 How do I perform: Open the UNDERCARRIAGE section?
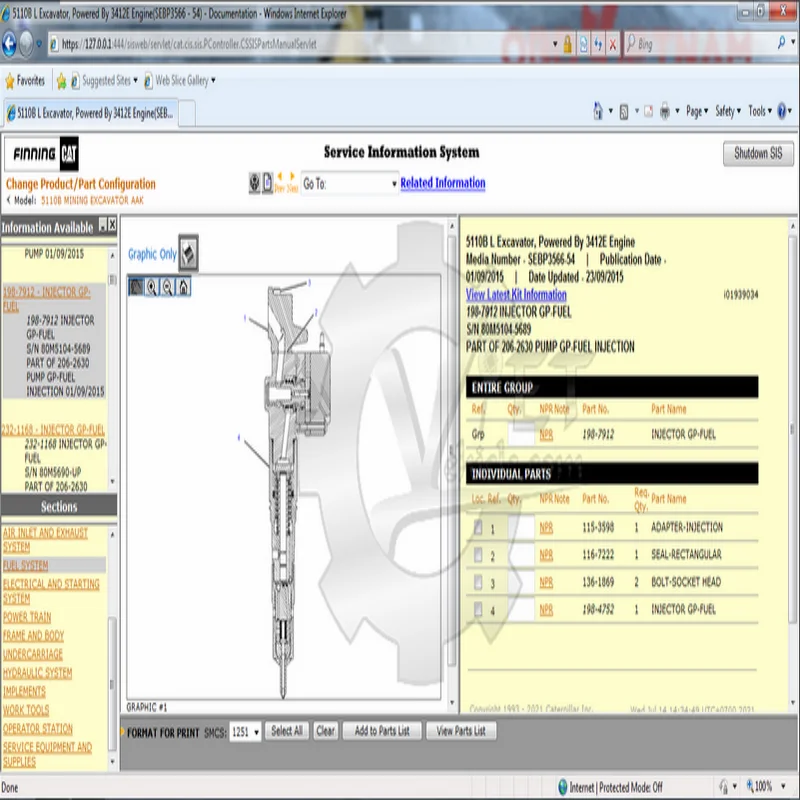click(33, 654)
